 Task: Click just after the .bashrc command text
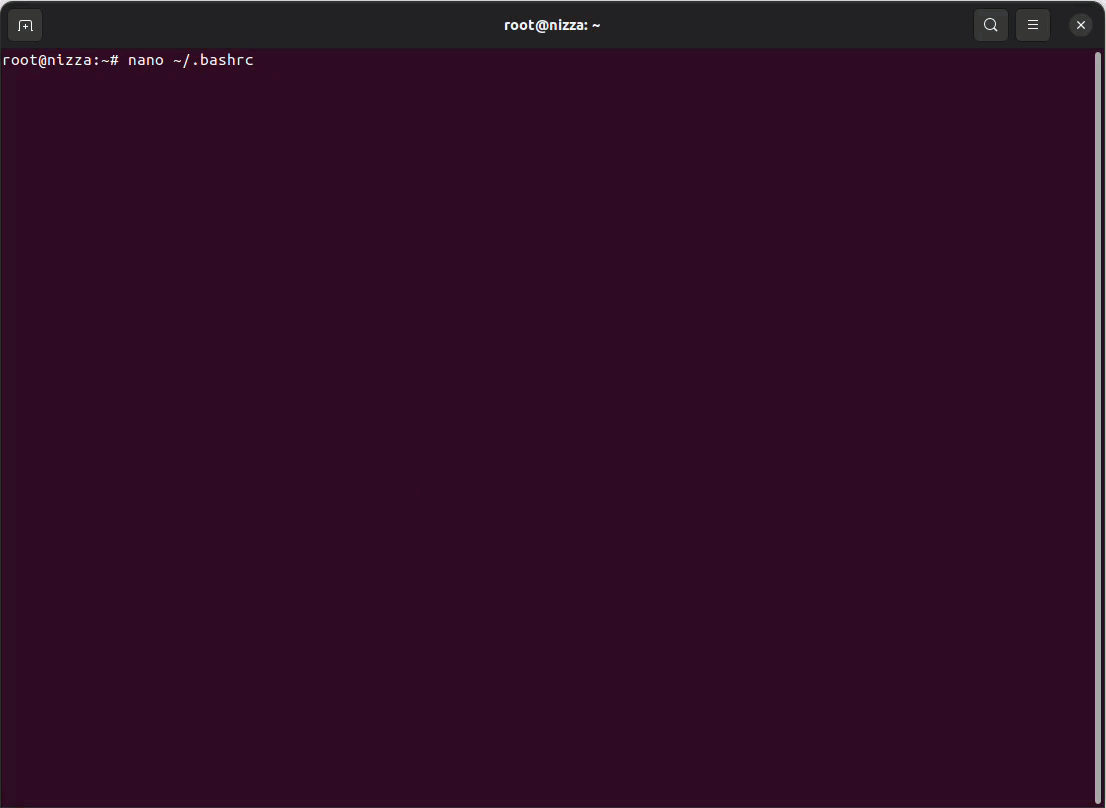point(260,61)
